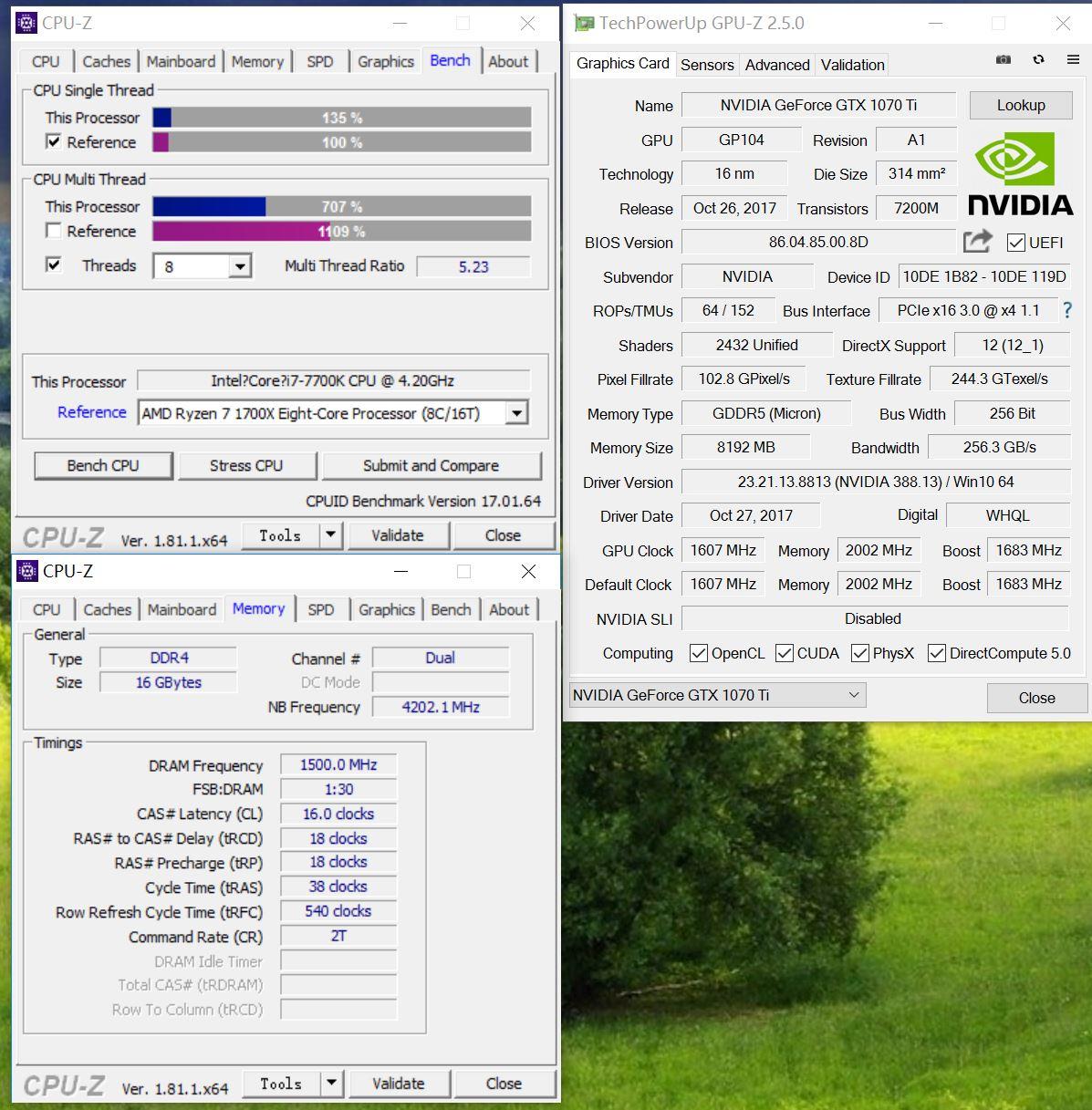Click Tools button in CPU-Z Memory window
The width and height of the screenshot is (1092, 1110).
click(281, 1084)
